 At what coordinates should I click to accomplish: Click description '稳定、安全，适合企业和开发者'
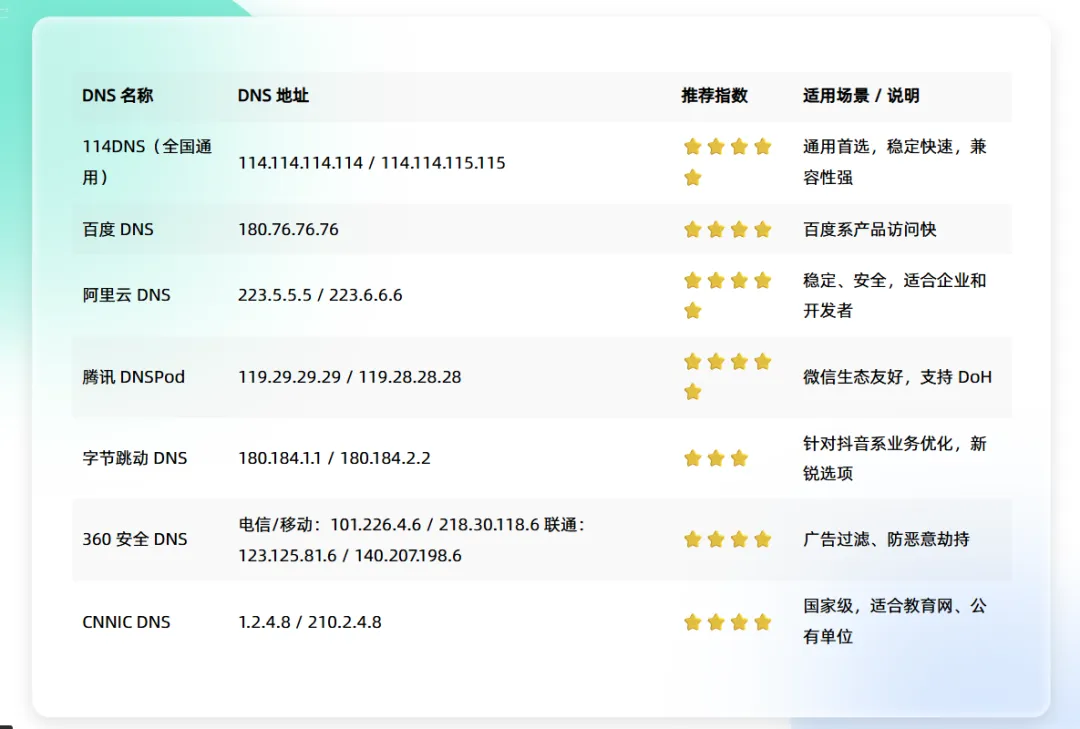(895, 295)
